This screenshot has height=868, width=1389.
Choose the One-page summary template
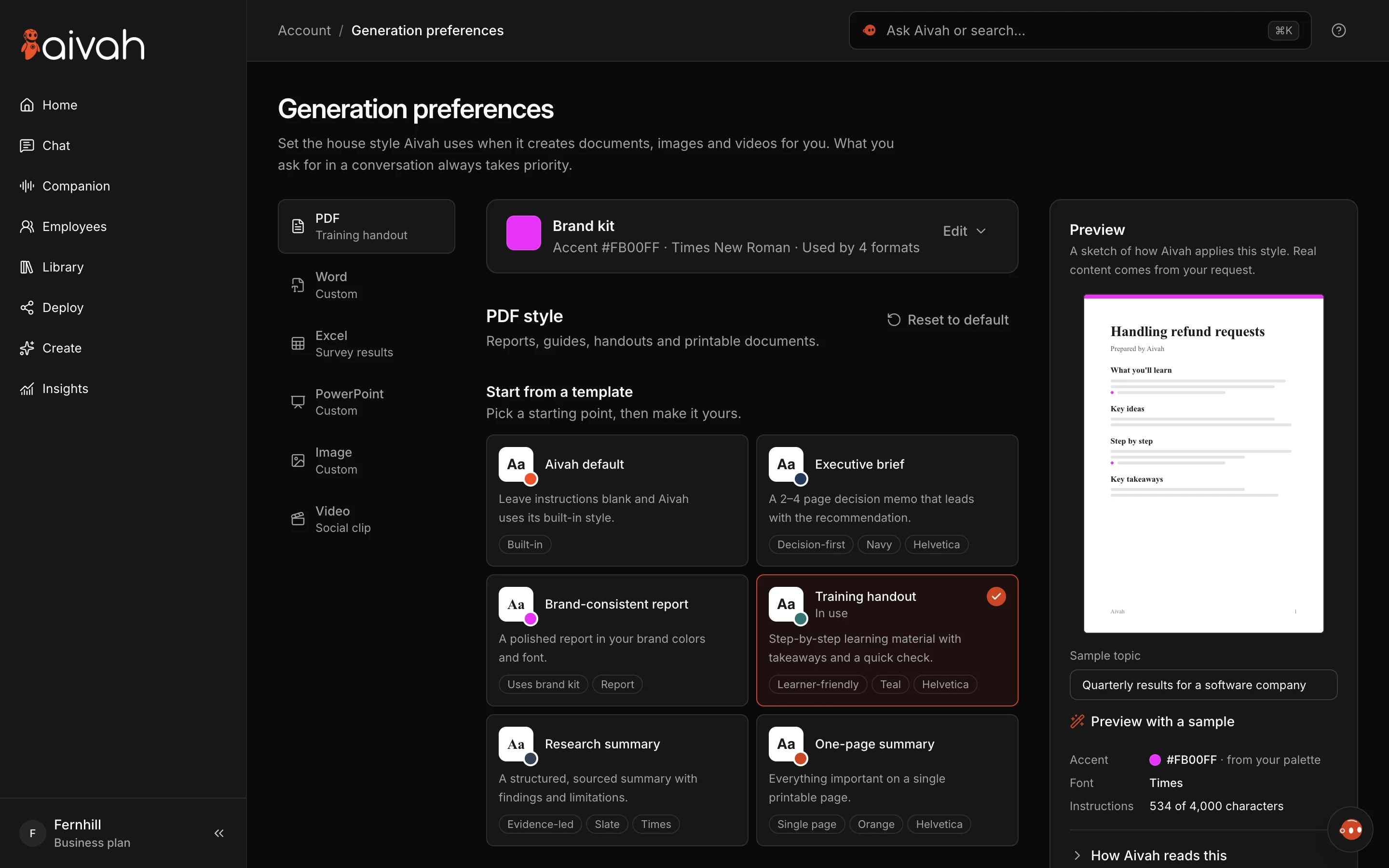pos(887,780)
